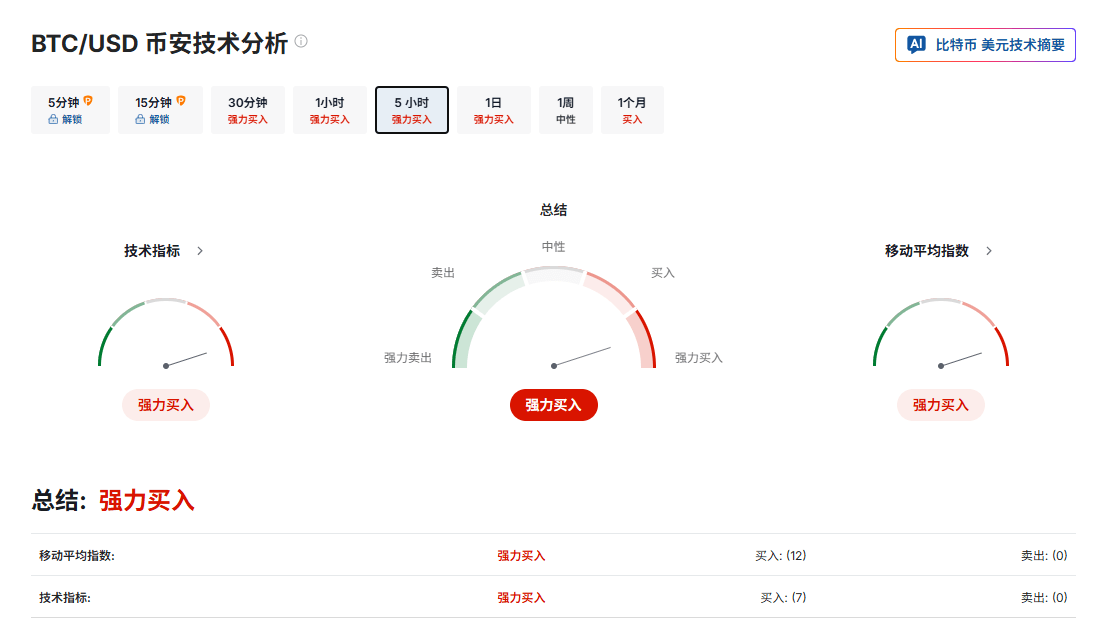The width and height of the screenshot is (1108, 628).
Task: Click the 移动平均指数: row label
Action: tap(77, 555)
